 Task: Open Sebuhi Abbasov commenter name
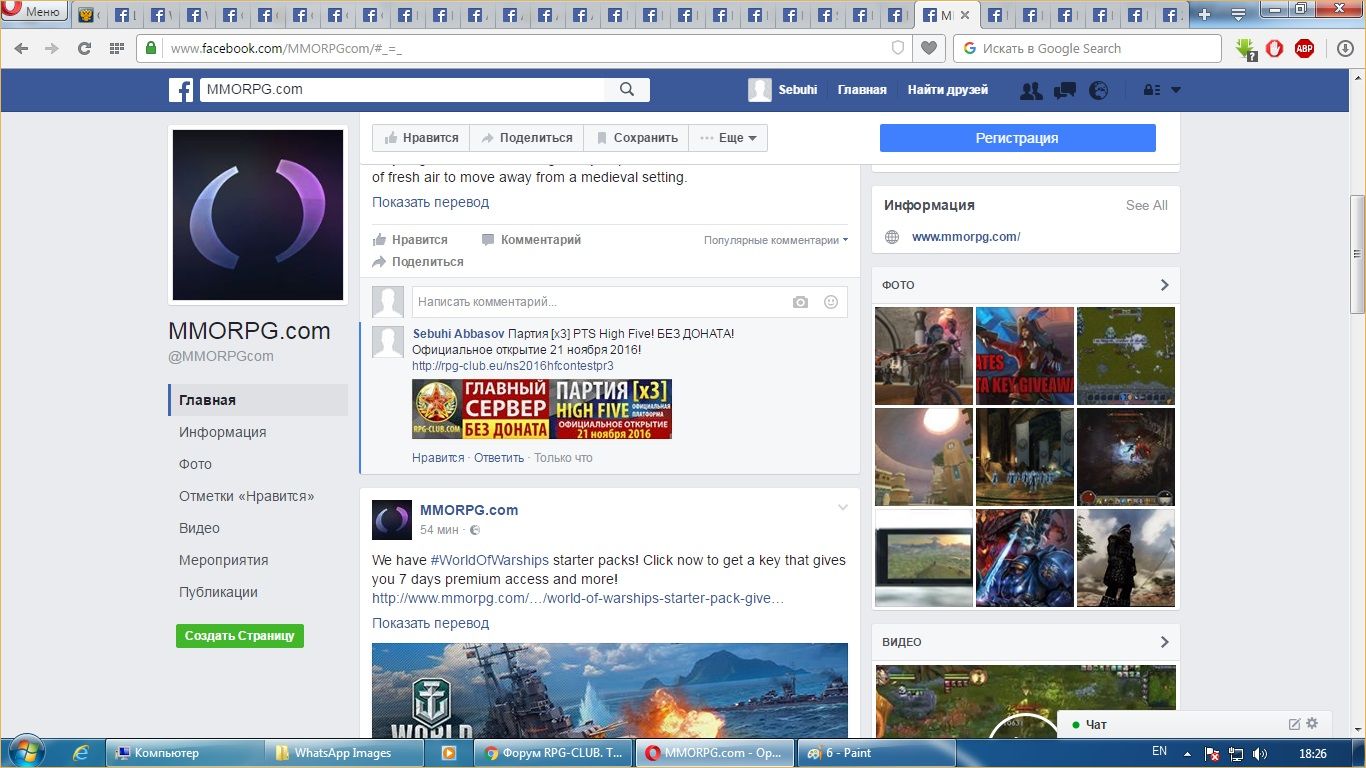click(458, 334)
